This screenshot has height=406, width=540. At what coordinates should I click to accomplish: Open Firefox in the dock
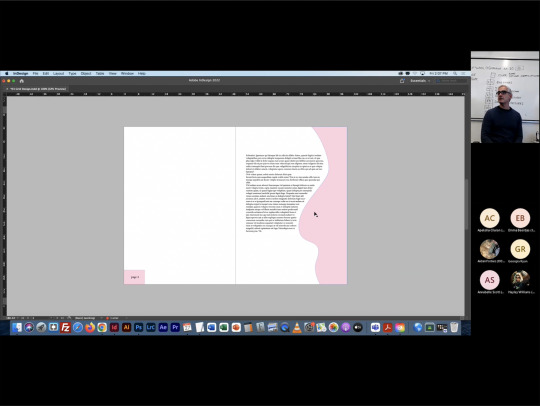click(x=90, y=327)
